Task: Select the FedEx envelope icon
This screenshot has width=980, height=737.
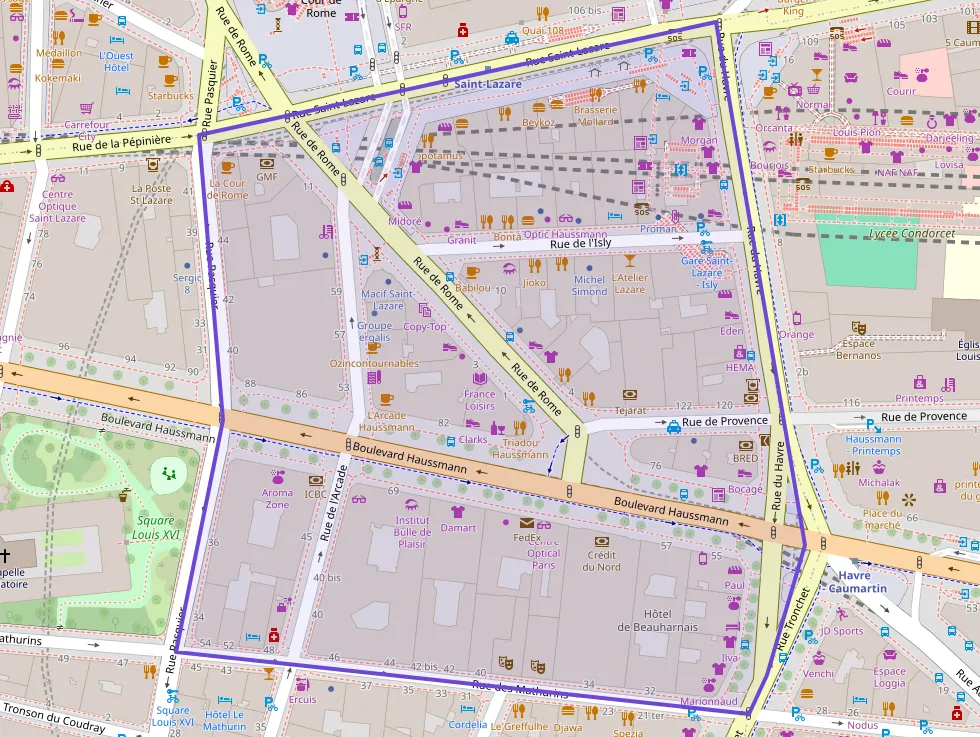Action: [527, 522]
